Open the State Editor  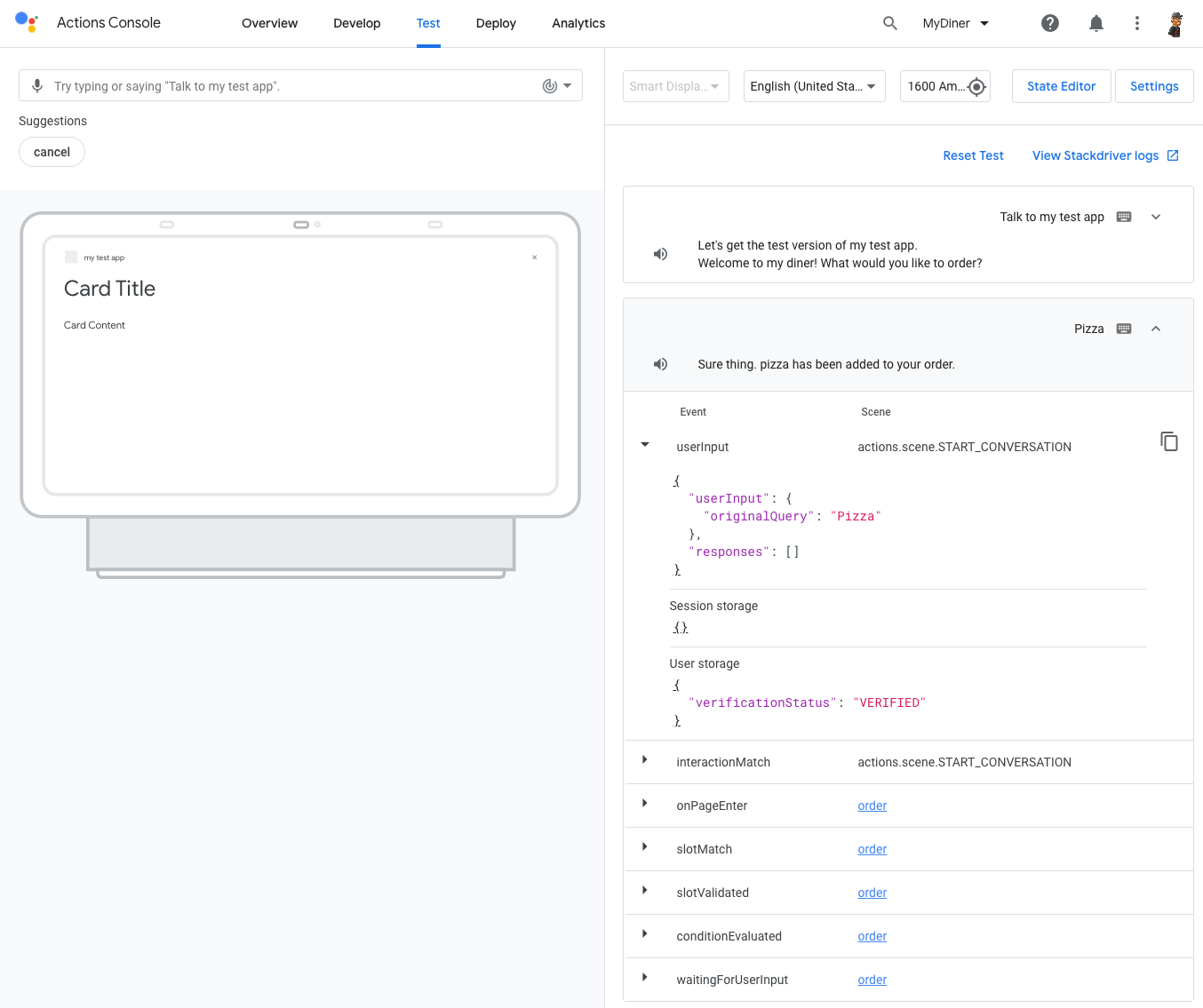[1061, 86]
